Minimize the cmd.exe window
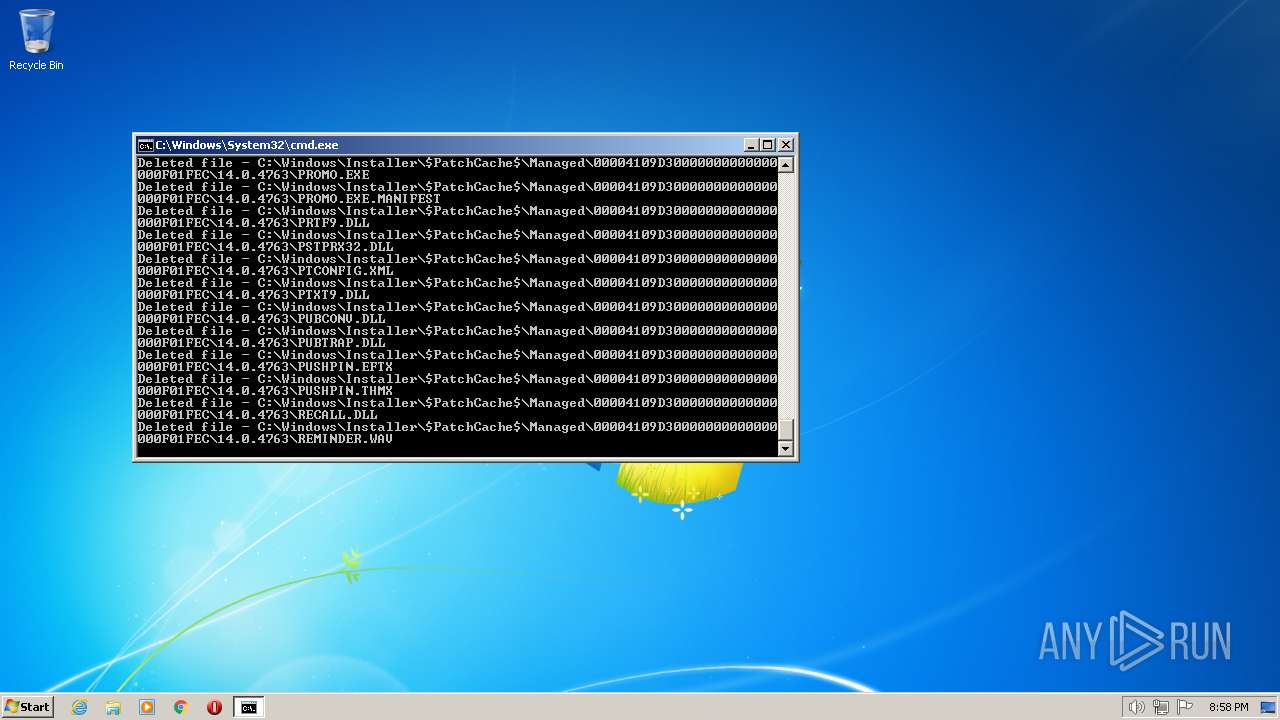 pos(751,145)
